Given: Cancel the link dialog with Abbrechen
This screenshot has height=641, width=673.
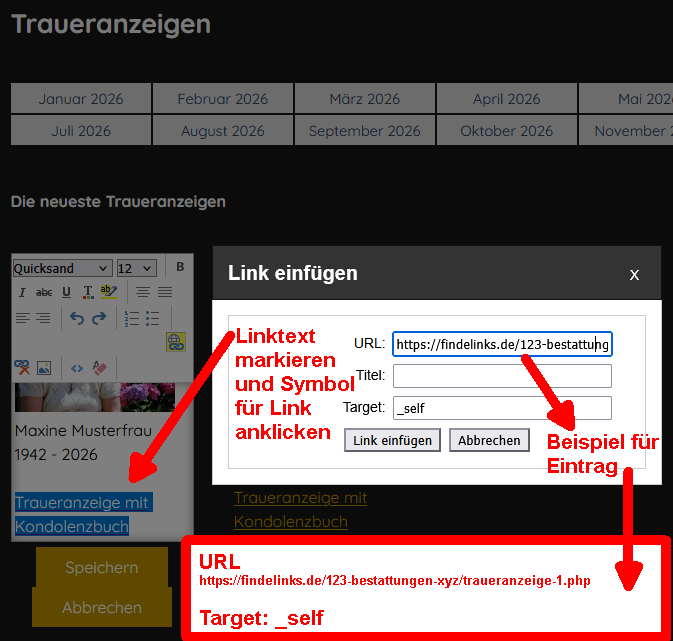Looking at the screenshot, I should click(489, 440).
